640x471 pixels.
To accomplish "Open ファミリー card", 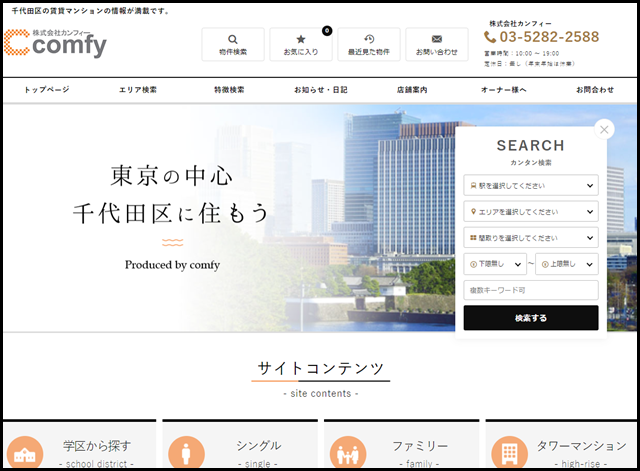I will 402,444.
